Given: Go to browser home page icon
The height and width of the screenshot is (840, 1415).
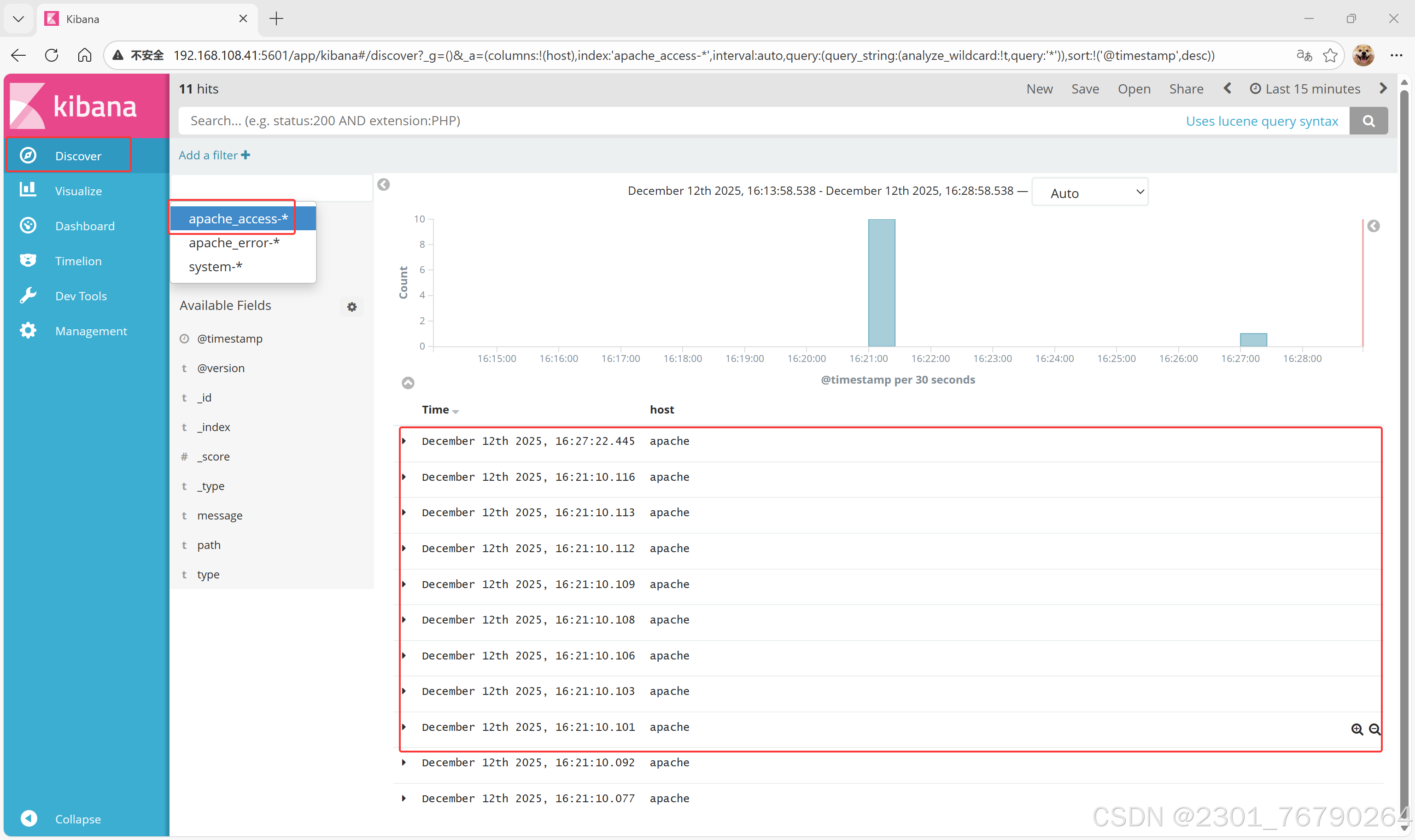Looking at the screenshot, I should pos(84,55).
